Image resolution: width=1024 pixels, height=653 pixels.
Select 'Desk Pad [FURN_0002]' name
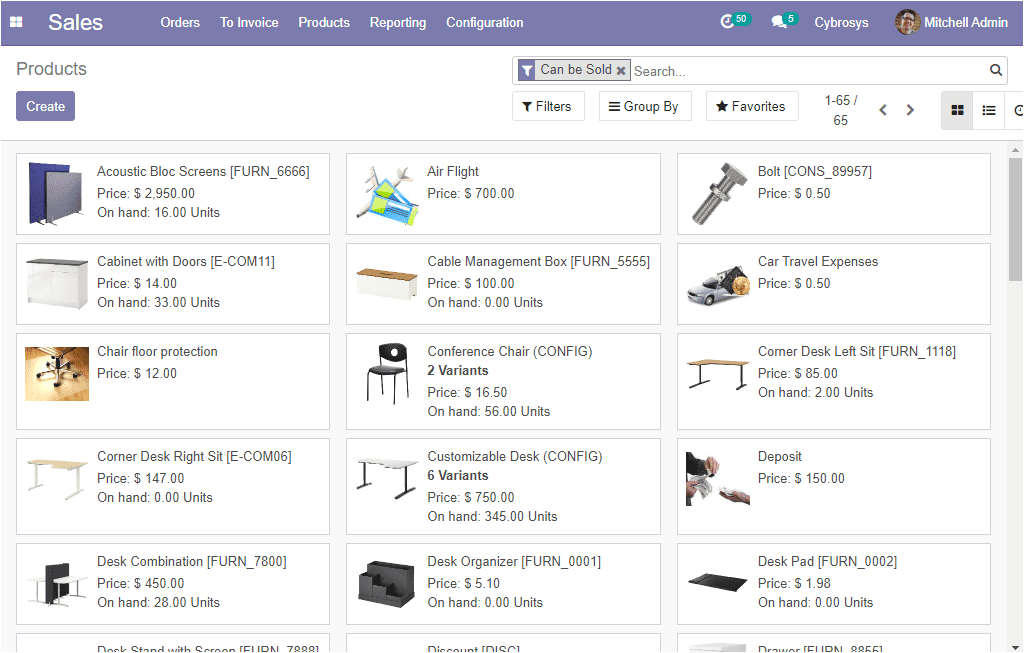[x=827, y=562]
